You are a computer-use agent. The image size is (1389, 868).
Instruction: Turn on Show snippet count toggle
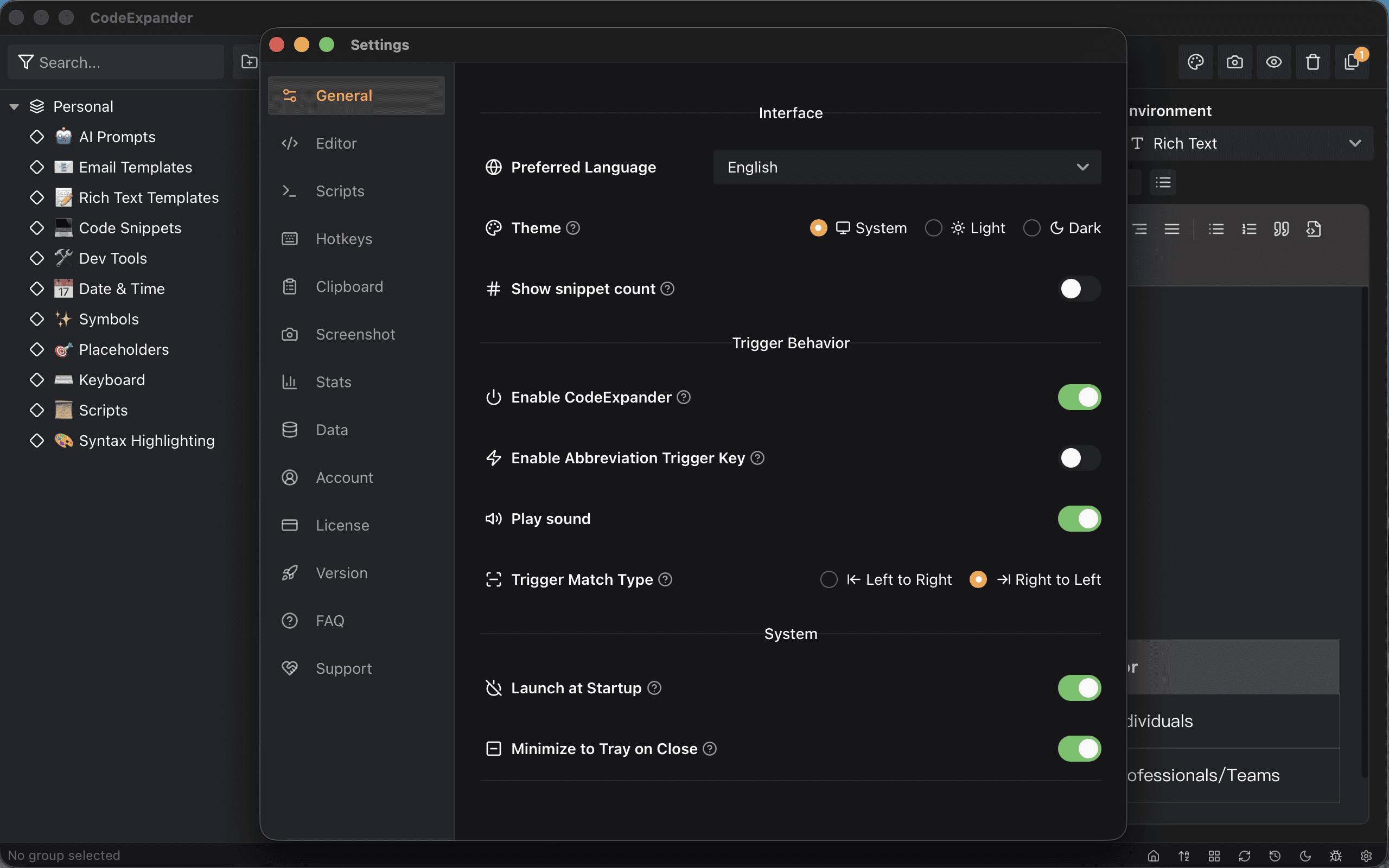coord(1079,289)
